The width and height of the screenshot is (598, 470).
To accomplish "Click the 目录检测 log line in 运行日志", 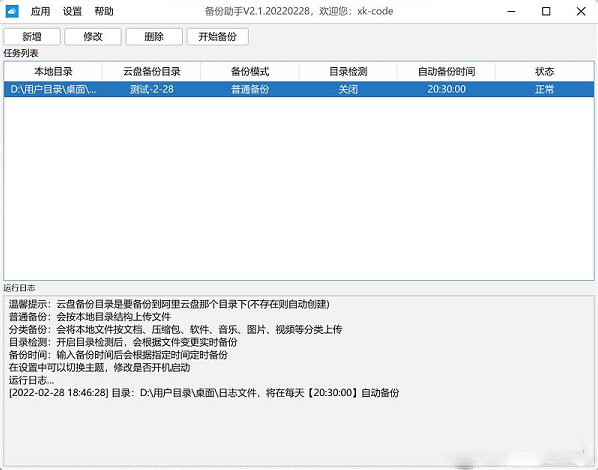I will coord(123,342).
